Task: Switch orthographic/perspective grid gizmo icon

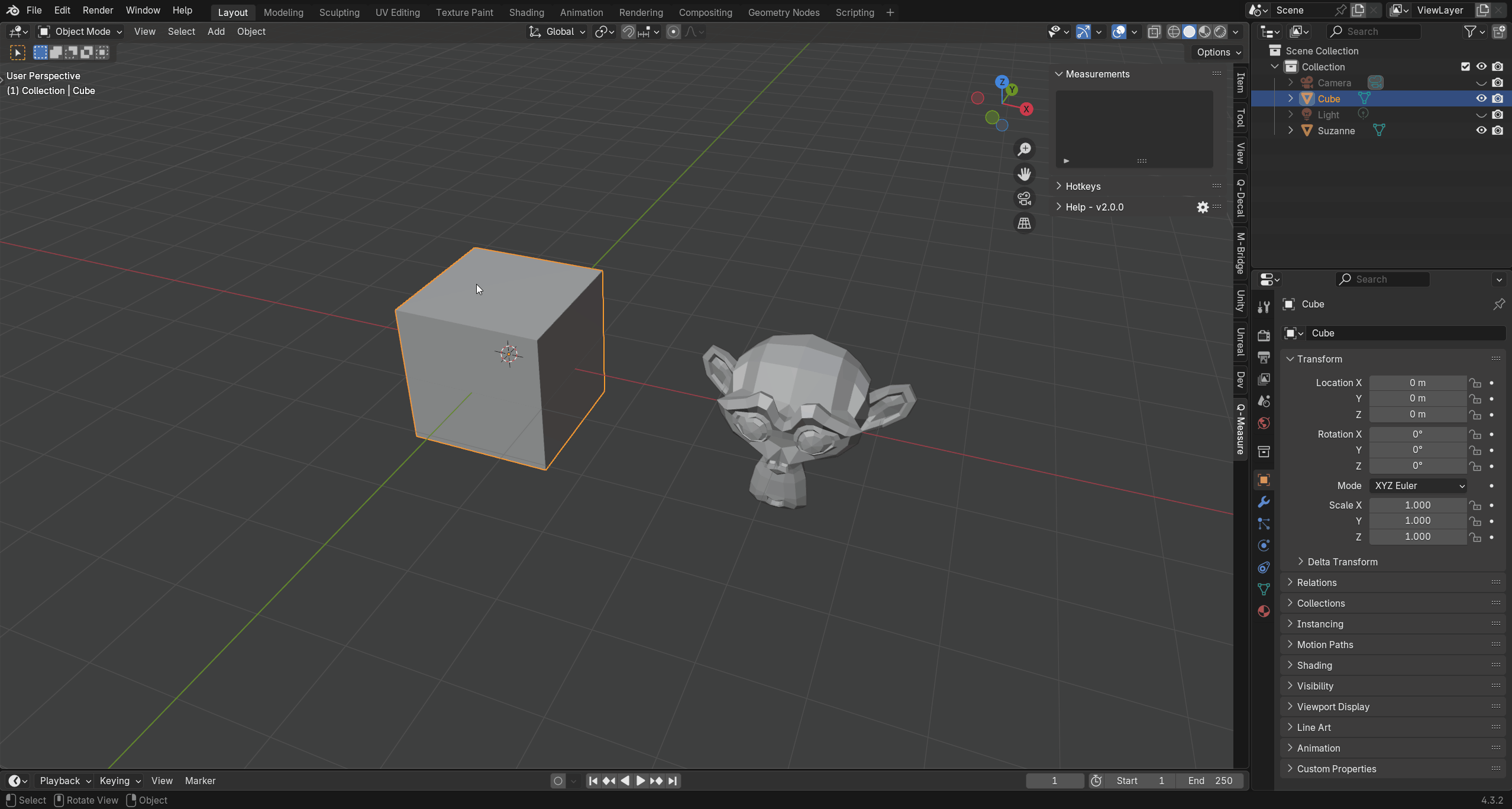Action: (1024, 224)
